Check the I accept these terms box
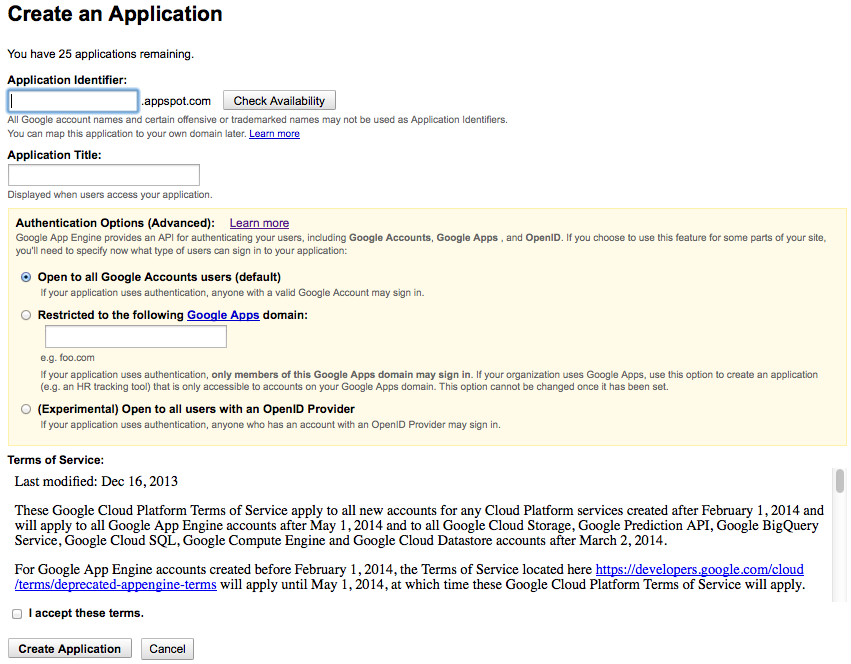 (17, 614)
